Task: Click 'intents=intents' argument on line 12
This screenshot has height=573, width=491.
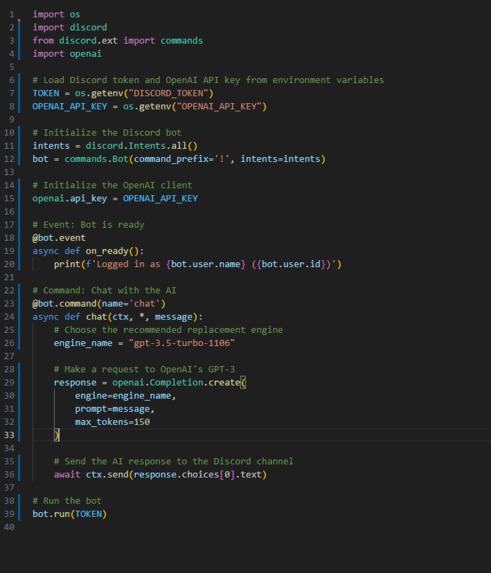Action: tap(280, 159)
